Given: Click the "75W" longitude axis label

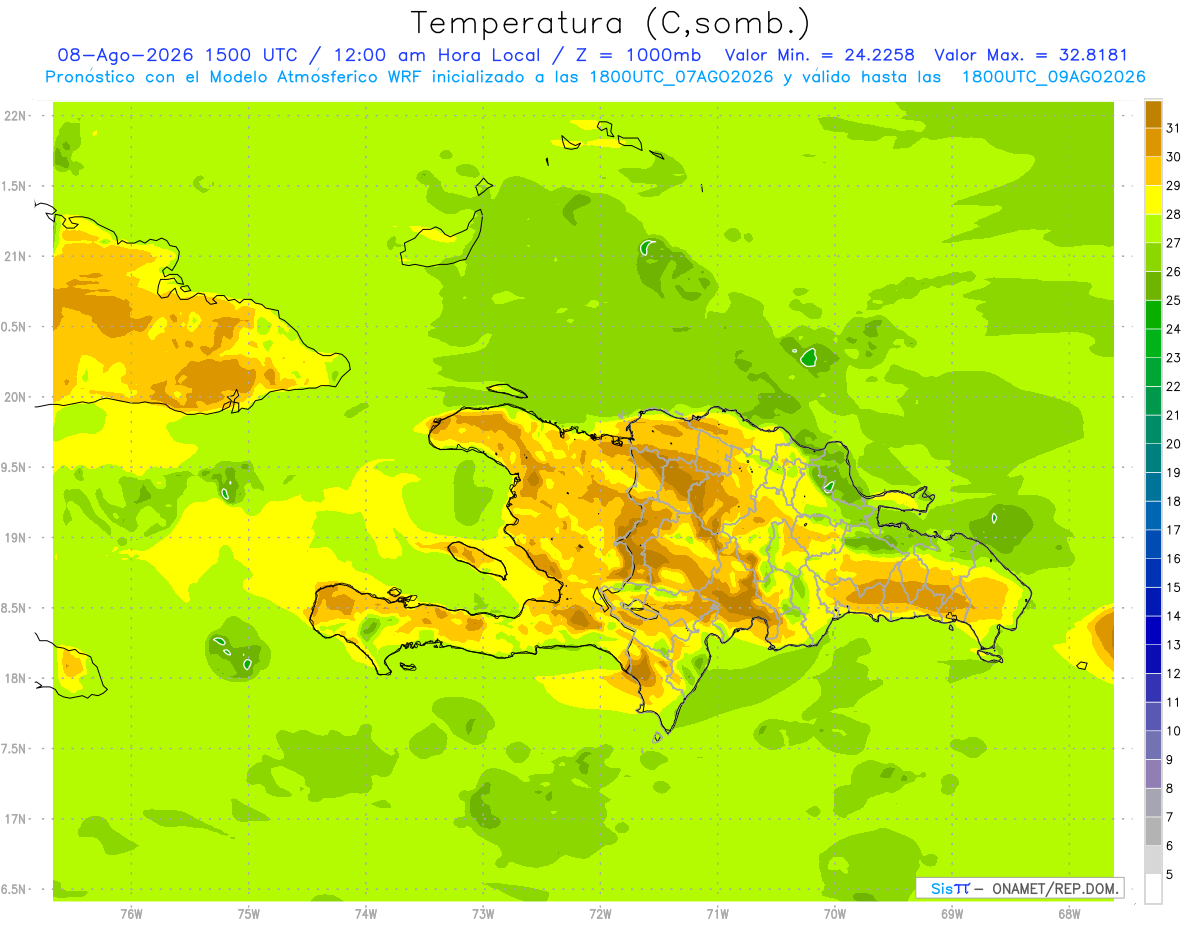Looking at the screenshot, I should pyautogui.click(x=249, y=914).
